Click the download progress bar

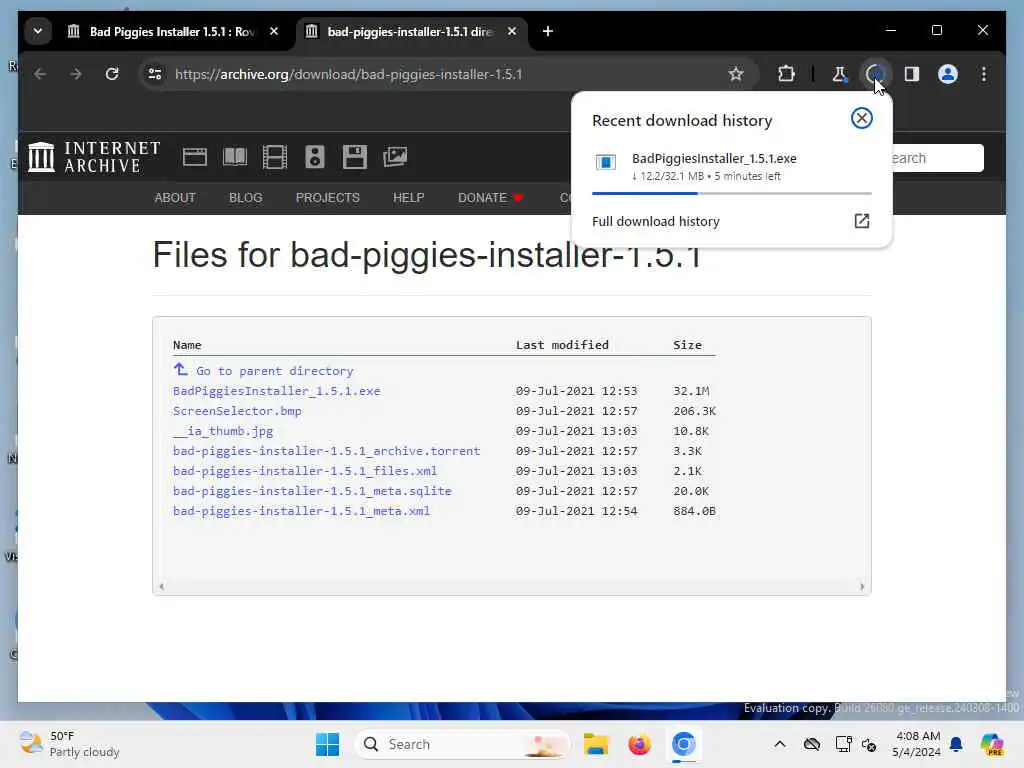pos(731,193)
